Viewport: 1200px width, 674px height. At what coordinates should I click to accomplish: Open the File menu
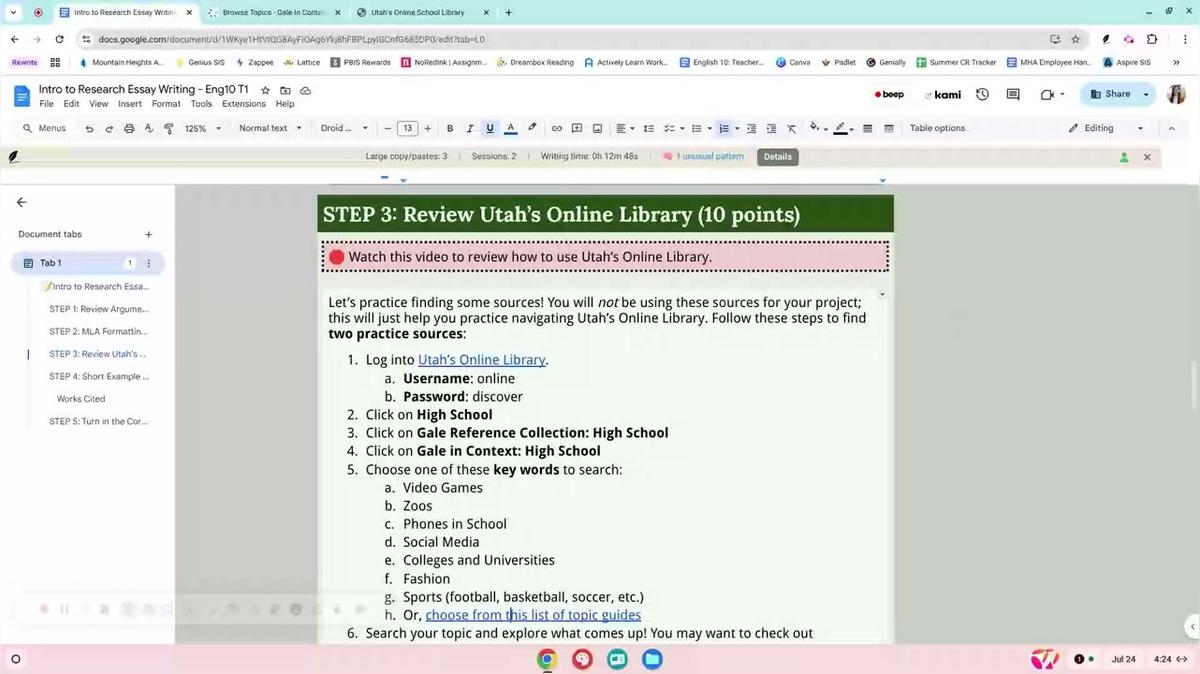[x=46, y=104]
